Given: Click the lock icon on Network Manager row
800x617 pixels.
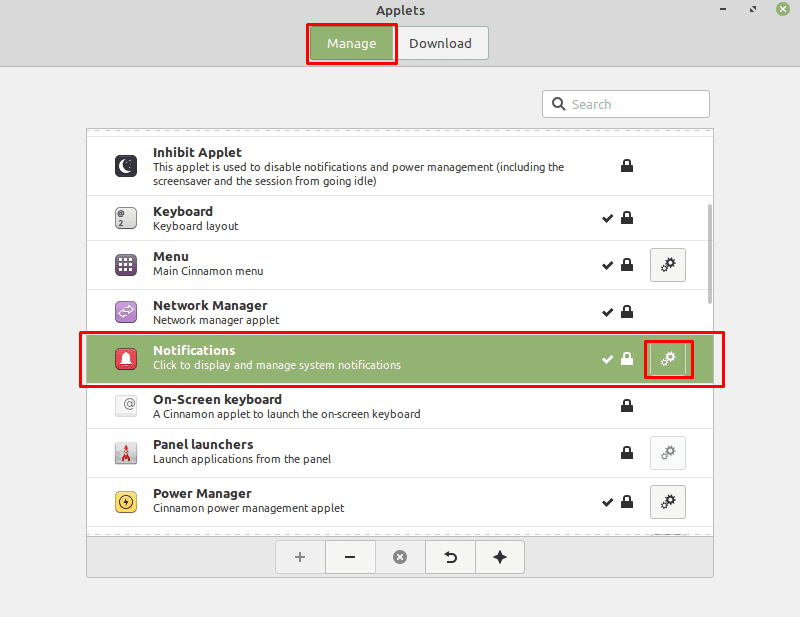Looking at the screenshot, I should coord(627,312).
